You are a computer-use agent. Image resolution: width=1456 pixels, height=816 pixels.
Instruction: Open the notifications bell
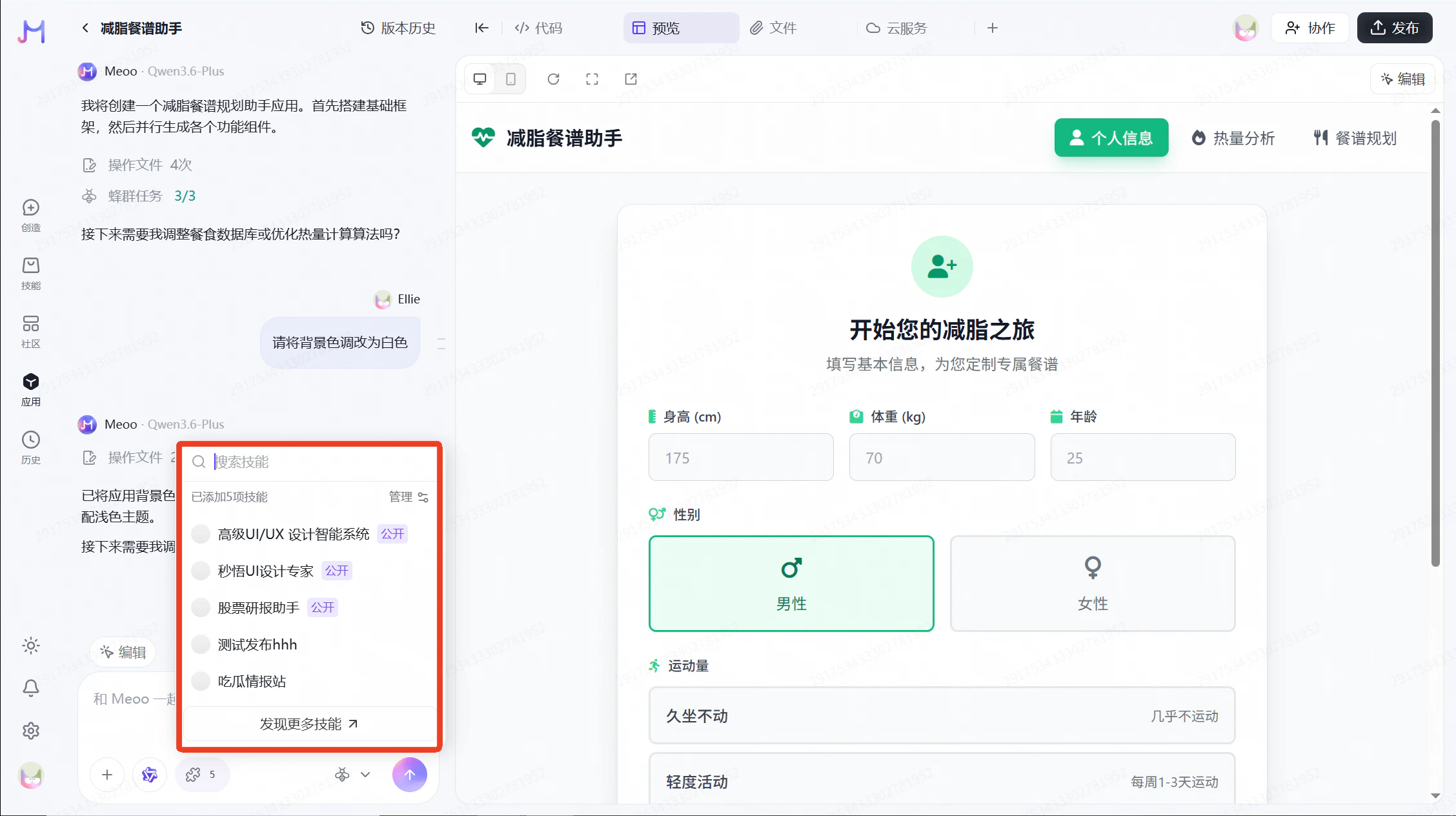click(31, 688)
